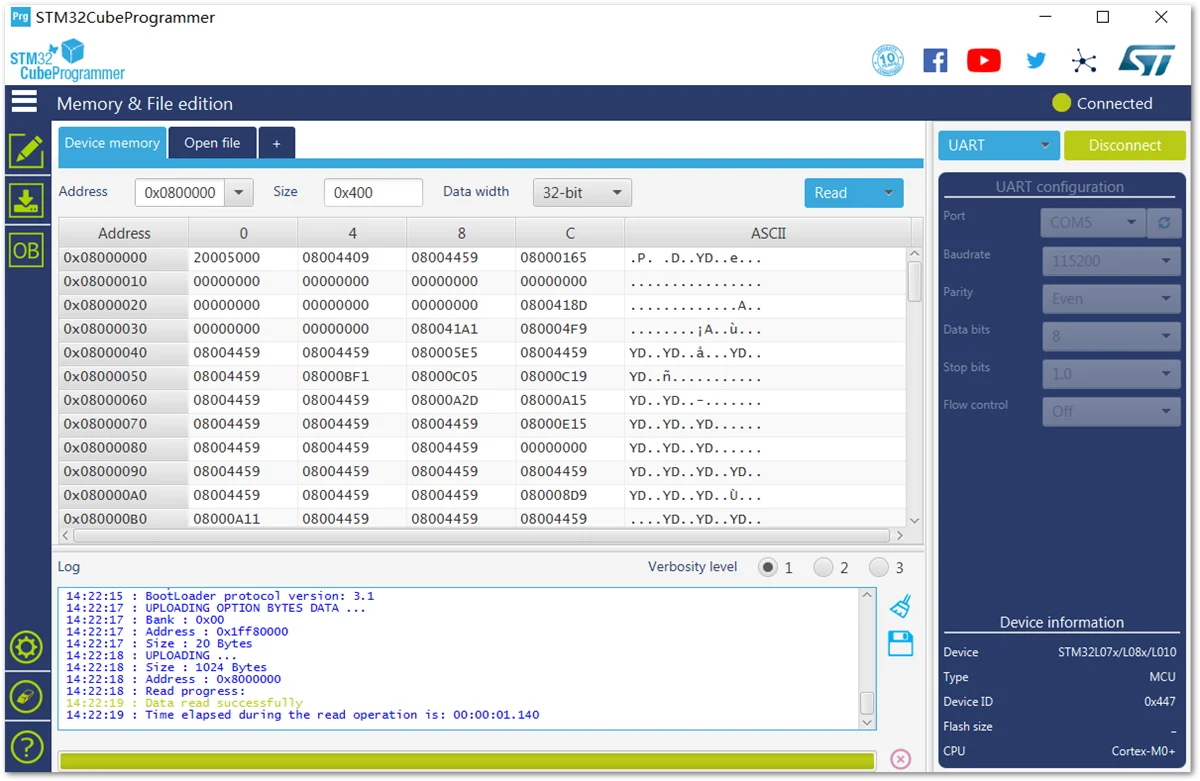Image resolution: width=1200 pixels, height=781 pixels.
Task: Expand the Read button dropdown arrow
Action: 887,193
